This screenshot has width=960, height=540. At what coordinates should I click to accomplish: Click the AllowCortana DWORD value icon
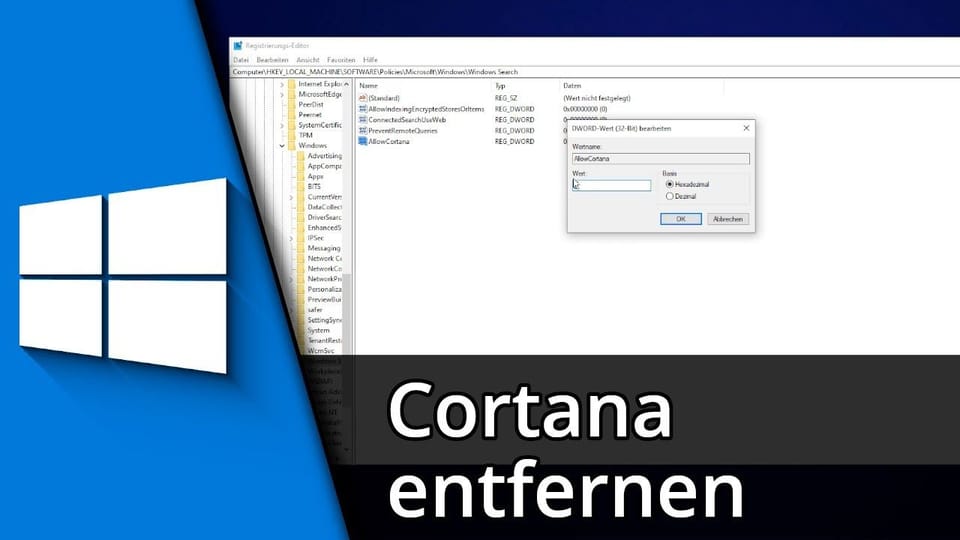pyautogui.click(x=362, y=141)
